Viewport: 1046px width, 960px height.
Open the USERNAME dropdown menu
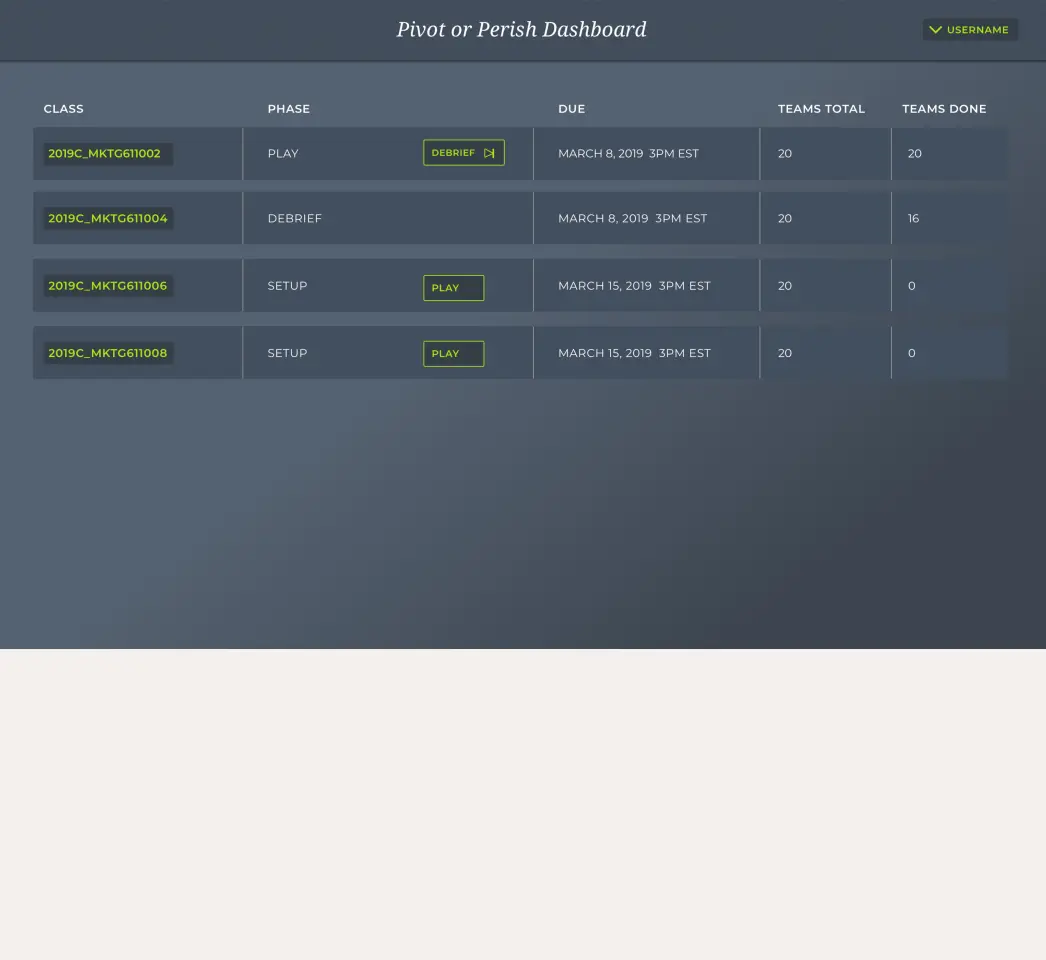pos(969,30)
